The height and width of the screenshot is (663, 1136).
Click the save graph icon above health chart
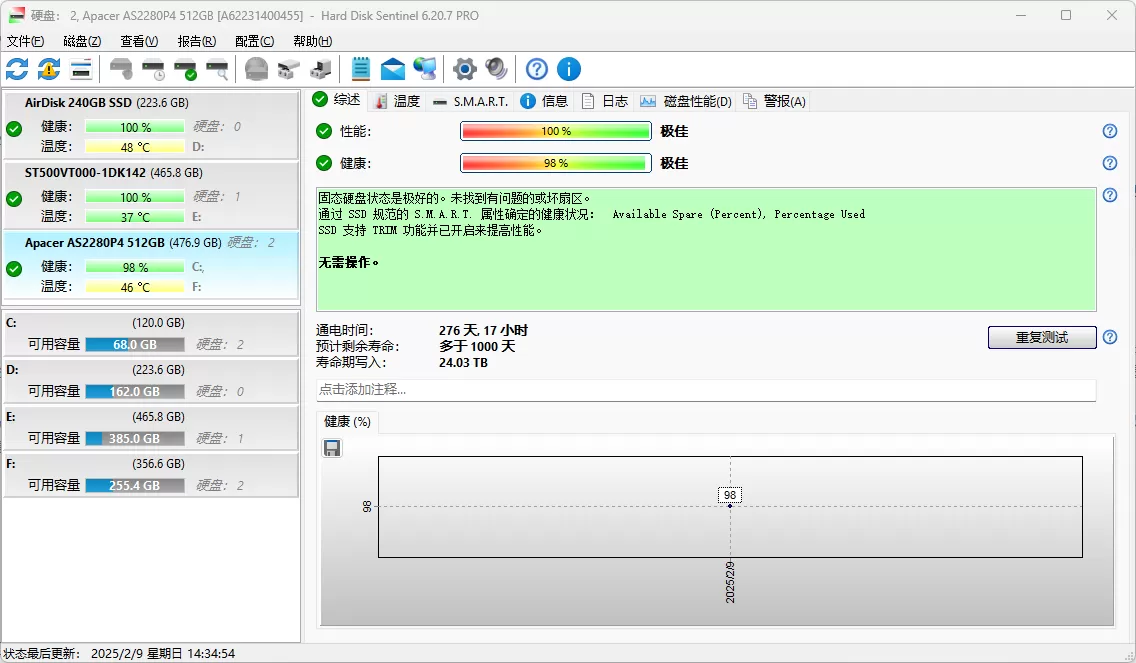coord(332,448)
